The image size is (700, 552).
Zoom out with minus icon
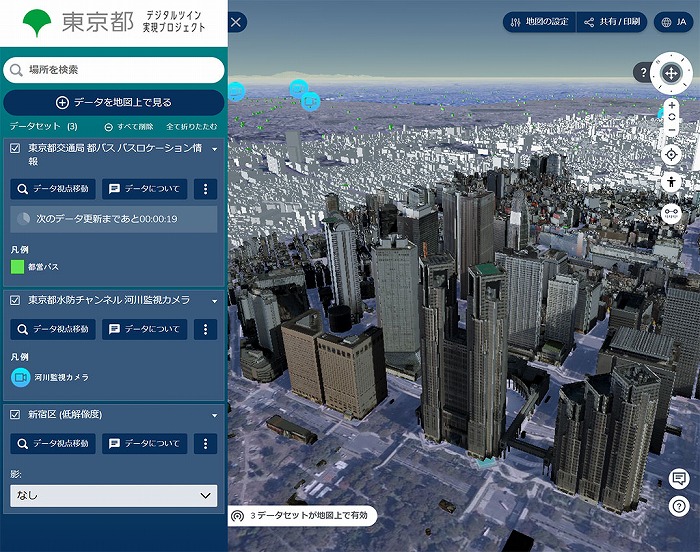pyautogui.click(x=671, y=130)
